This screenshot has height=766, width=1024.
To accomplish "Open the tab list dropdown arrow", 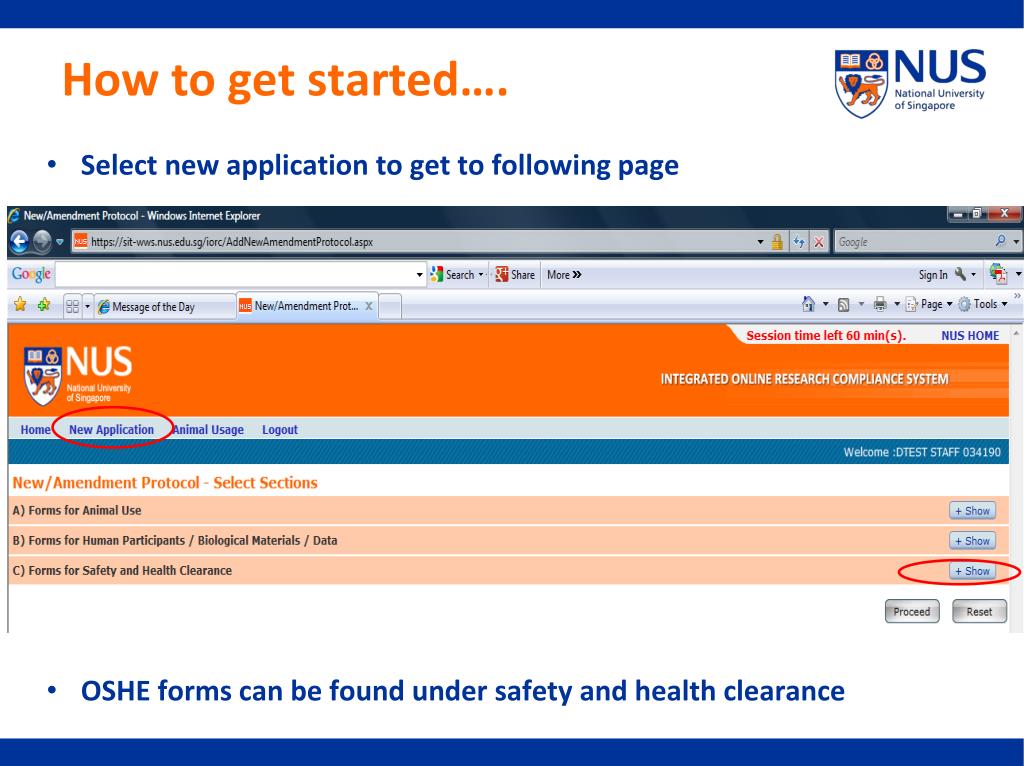I will (88, 306).
